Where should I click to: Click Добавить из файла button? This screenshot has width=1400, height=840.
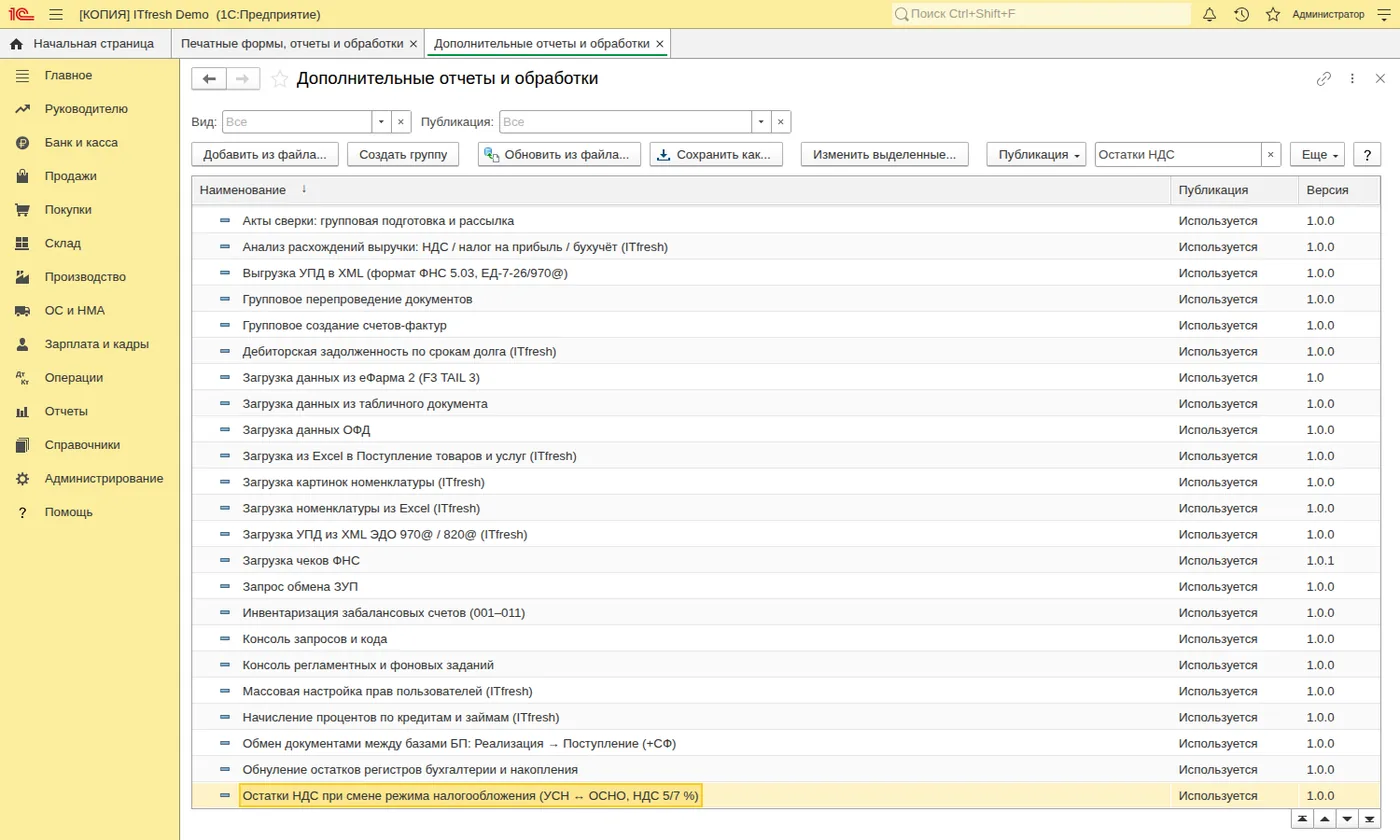(x=265, y=155)
